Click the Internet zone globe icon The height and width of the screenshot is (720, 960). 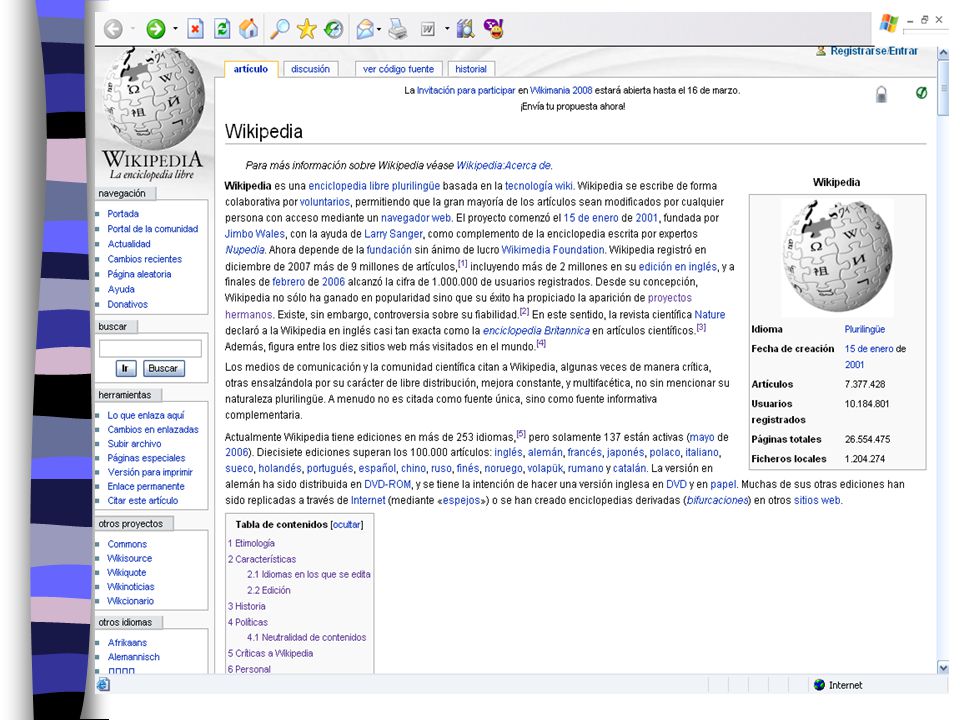[819, 684]
